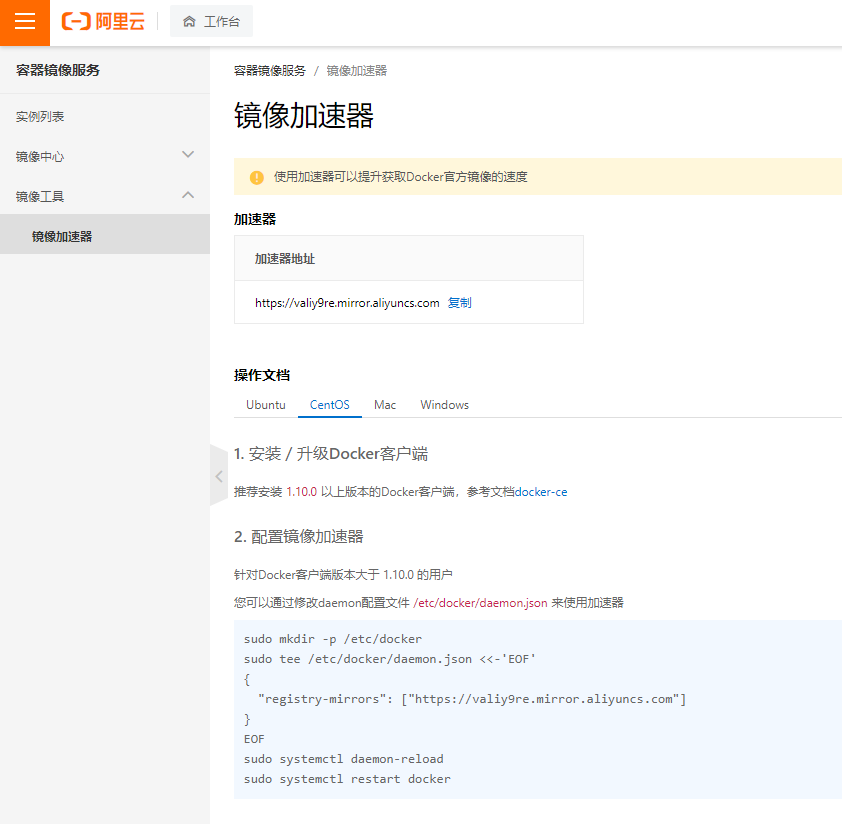Click the accelerator URL valiy9re.mirror.aliyuncs.com

(347, 303)
